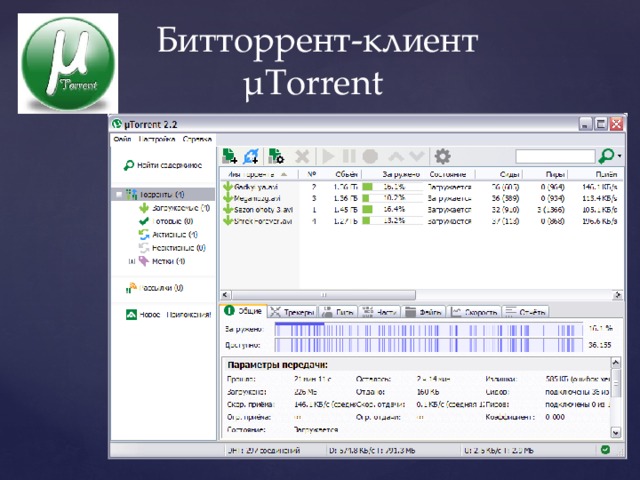The height and width of the screenshot is (480, 640).
Task: Switch to the Файлы tab
Action: pos(424,312)
